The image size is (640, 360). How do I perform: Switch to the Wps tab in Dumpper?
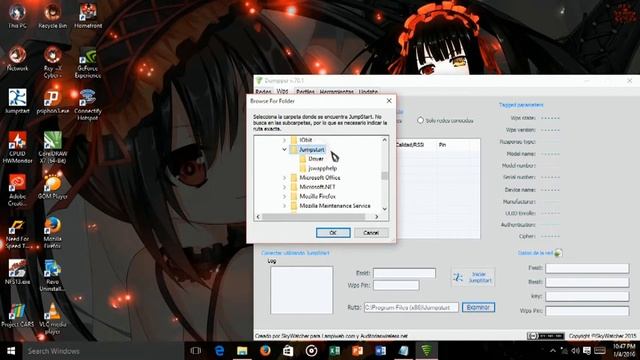[x=282, y=91]
